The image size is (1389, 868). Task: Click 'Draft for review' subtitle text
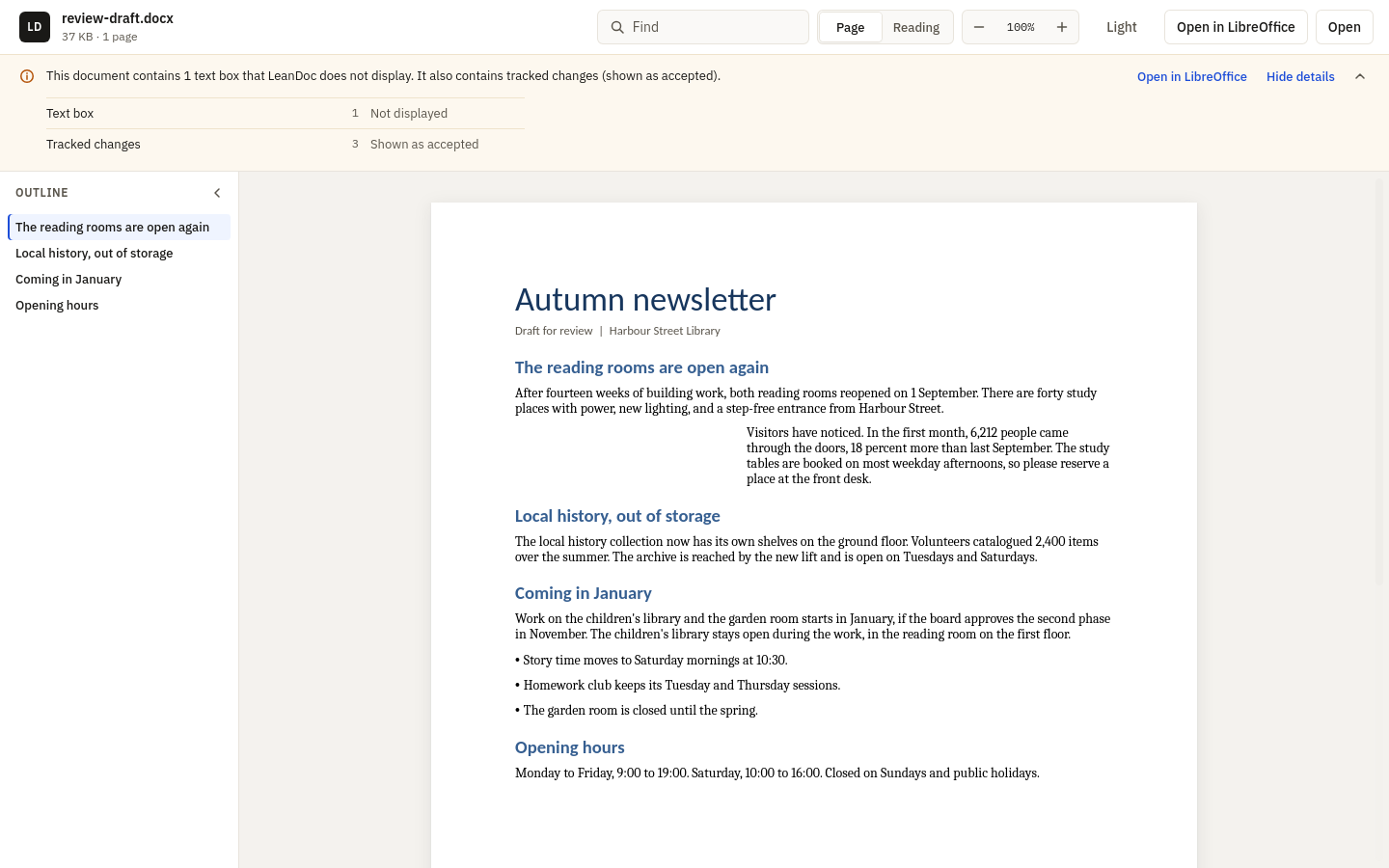[x=554, y=331]
